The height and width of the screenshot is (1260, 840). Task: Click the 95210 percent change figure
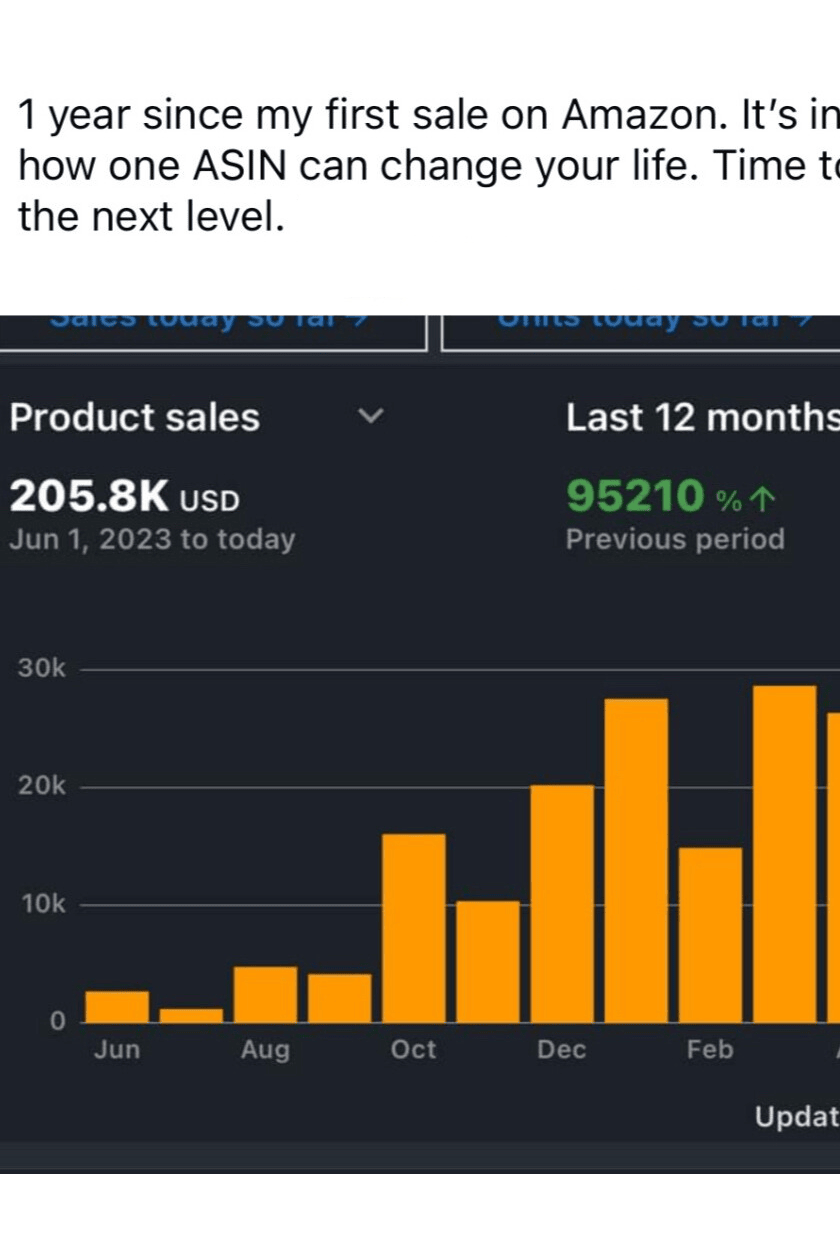pos(636,496)
